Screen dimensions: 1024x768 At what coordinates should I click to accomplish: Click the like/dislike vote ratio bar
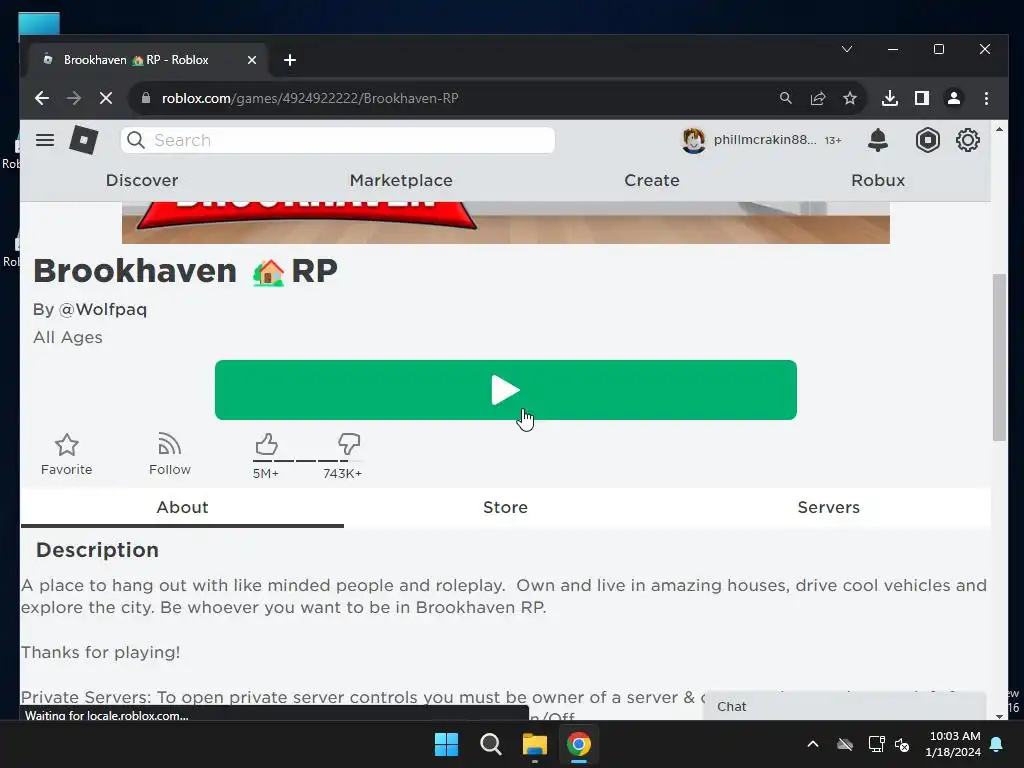coord(307,461)
